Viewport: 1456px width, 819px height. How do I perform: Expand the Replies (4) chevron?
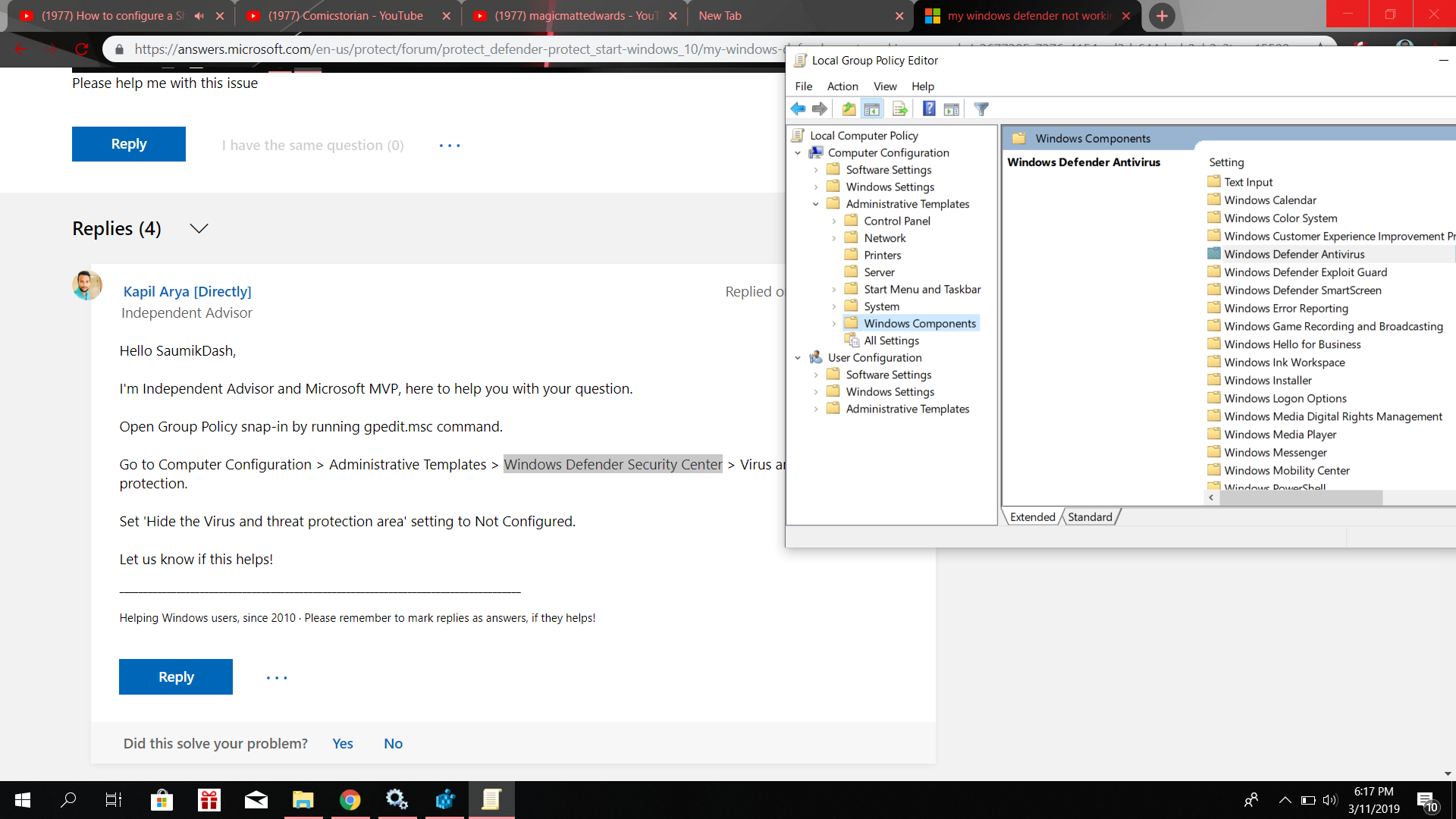199,228
